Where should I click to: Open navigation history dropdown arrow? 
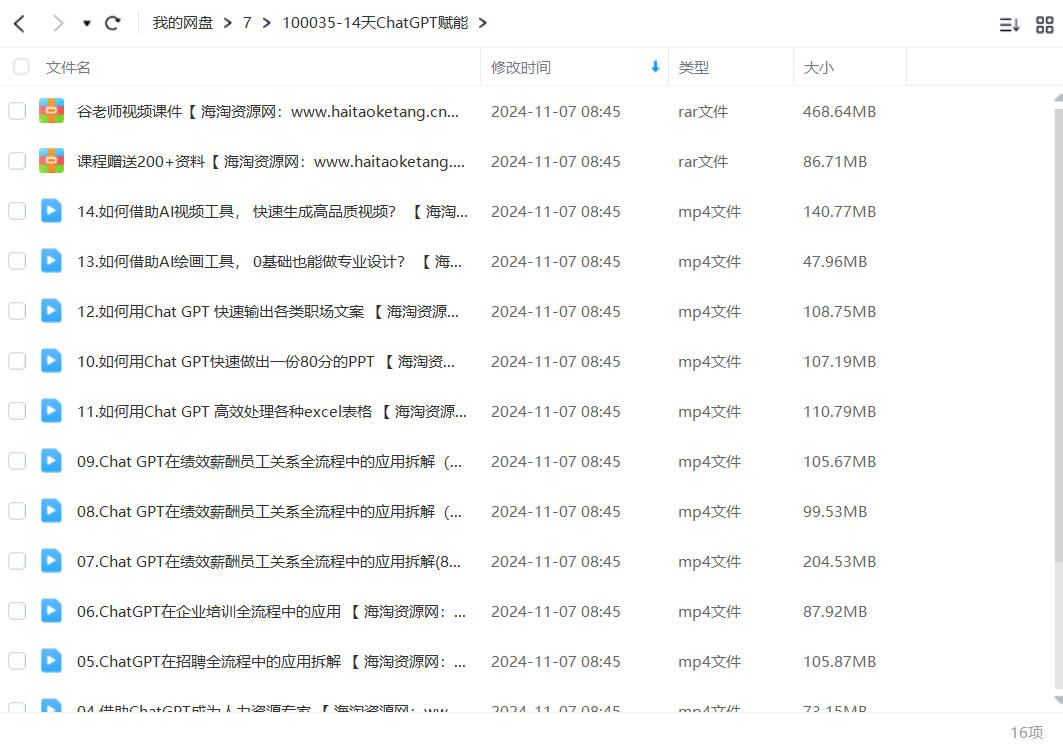coord(87,24)
